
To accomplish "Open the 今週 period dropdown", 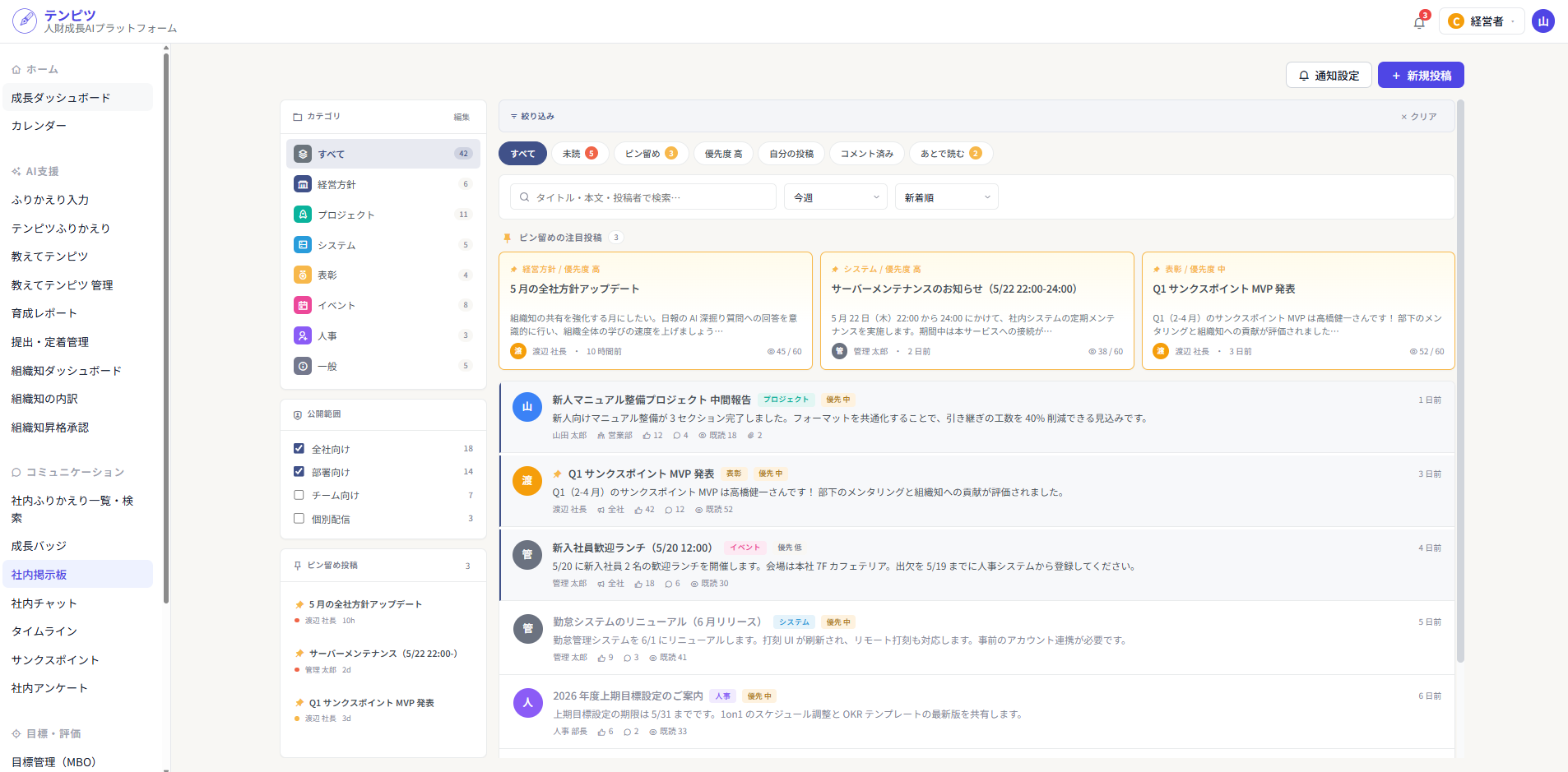I will click(836, 197).
